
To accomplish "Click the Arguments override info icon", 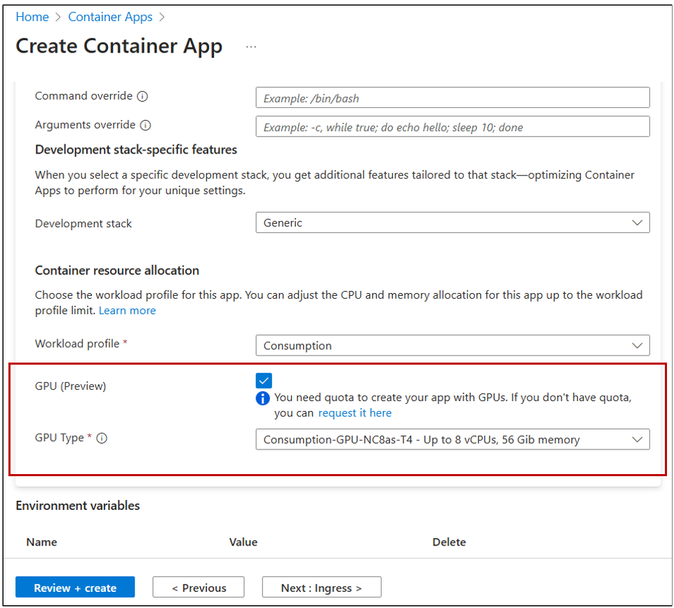I will point(146,126).
